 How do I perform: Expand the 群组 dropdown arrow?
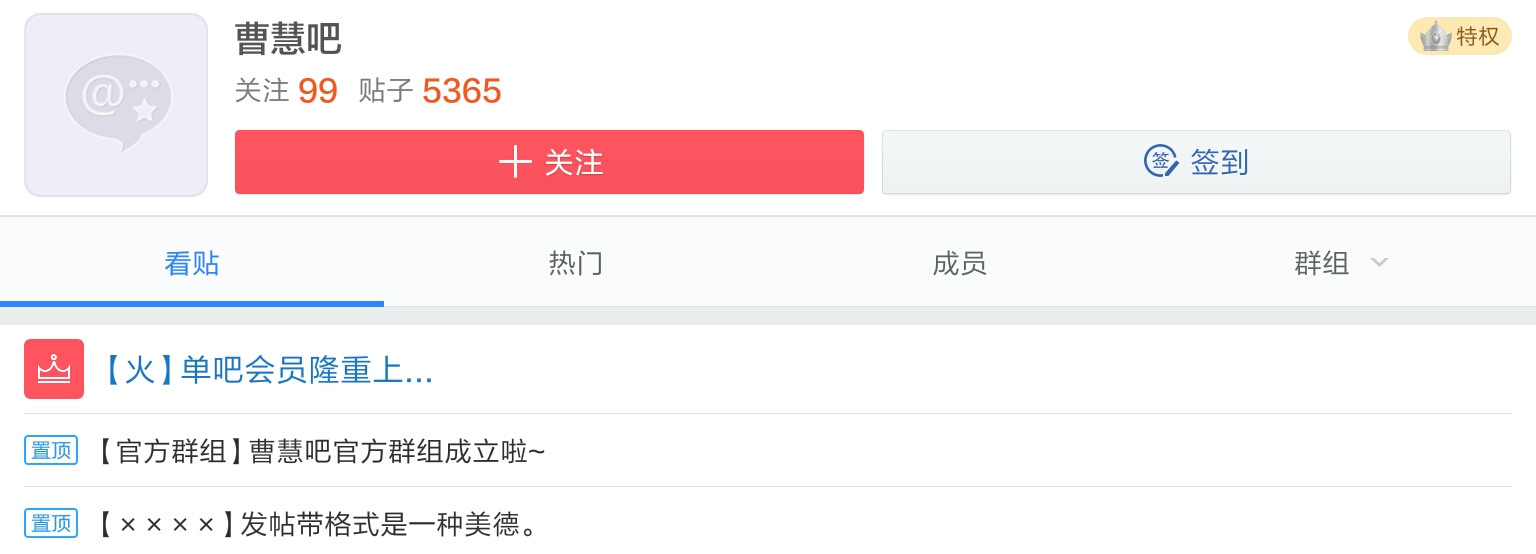coord(1380,263)
